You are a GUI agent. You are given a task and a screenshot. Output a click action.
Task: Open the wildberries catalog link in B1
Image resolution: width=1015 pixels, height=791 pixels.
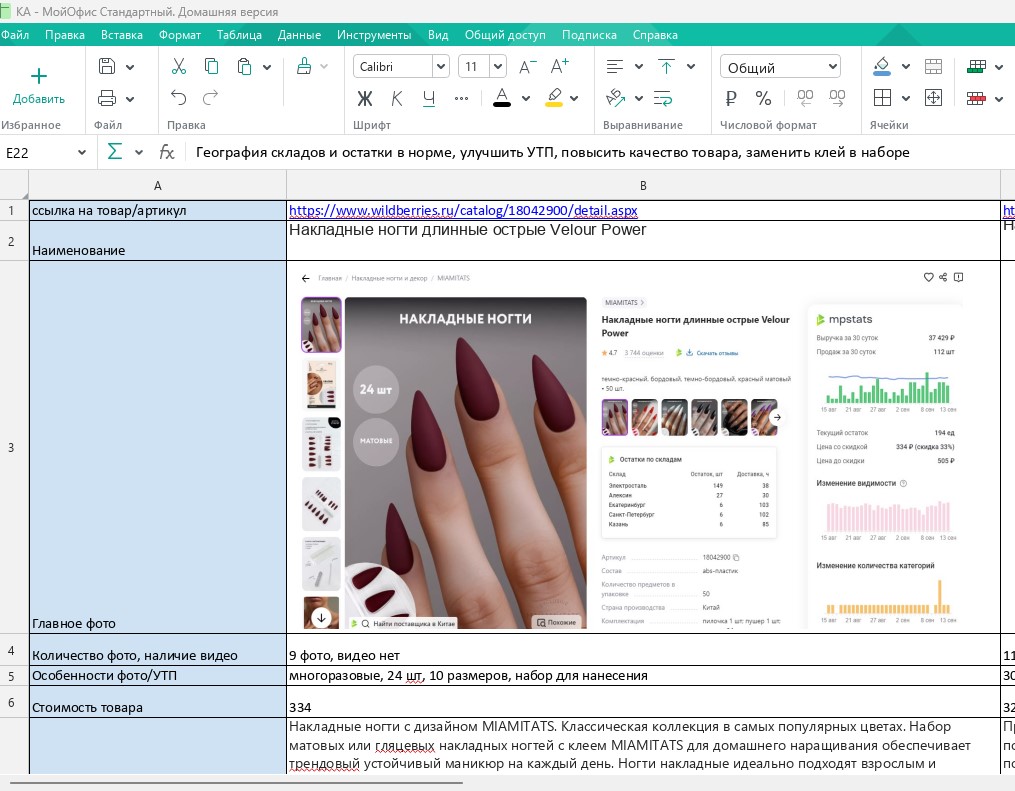463,210
